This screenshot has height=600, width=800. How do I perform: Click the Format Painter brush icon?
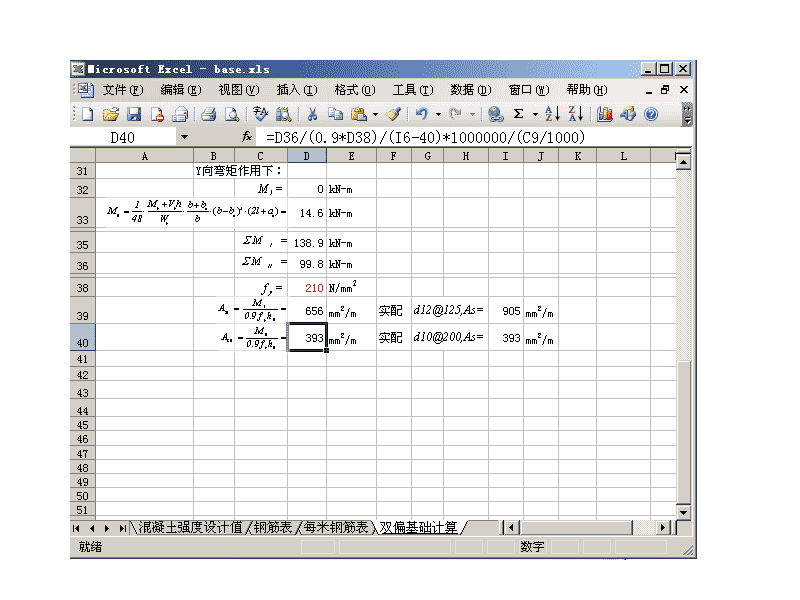(393, 114)
